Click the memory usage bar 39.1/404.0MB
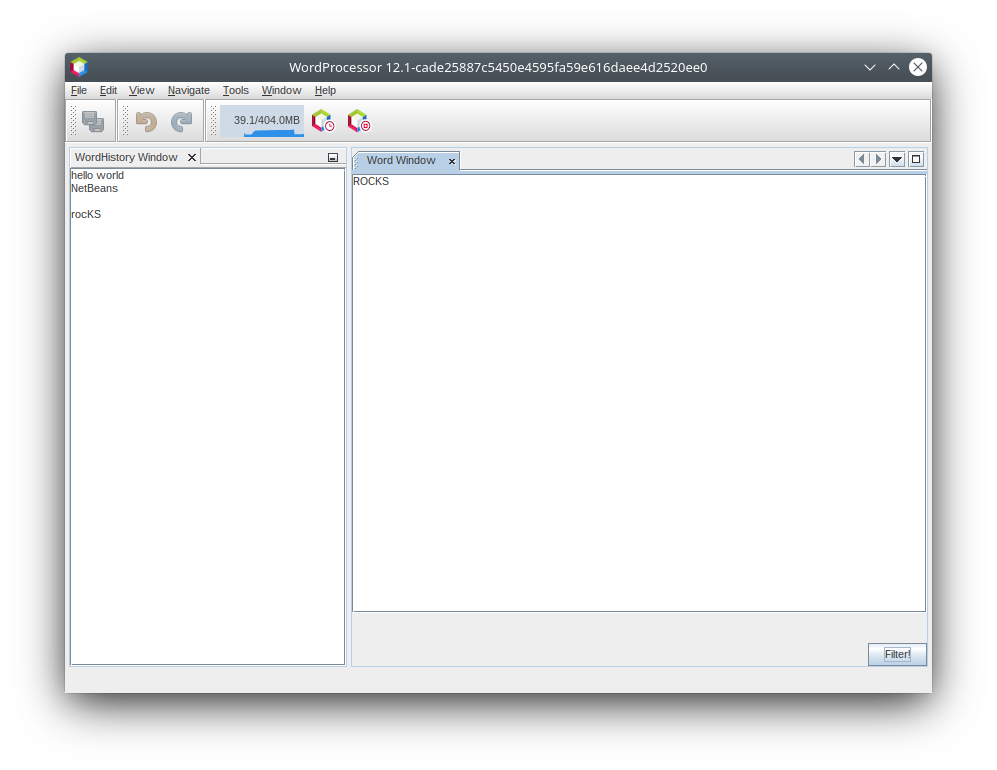Screen dimensions: 997x770 (x=262, y=121)
